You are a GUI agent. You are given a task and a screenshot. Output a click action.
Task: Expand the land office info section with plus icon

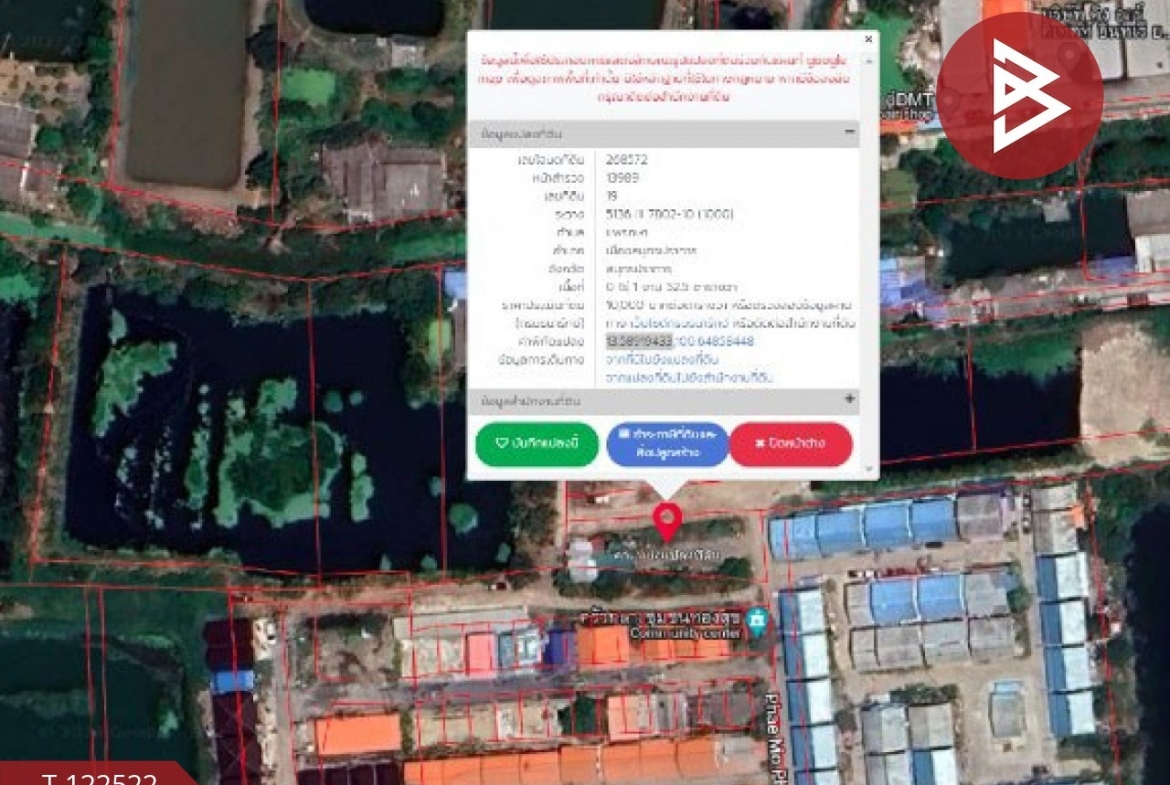coord(850,400)
